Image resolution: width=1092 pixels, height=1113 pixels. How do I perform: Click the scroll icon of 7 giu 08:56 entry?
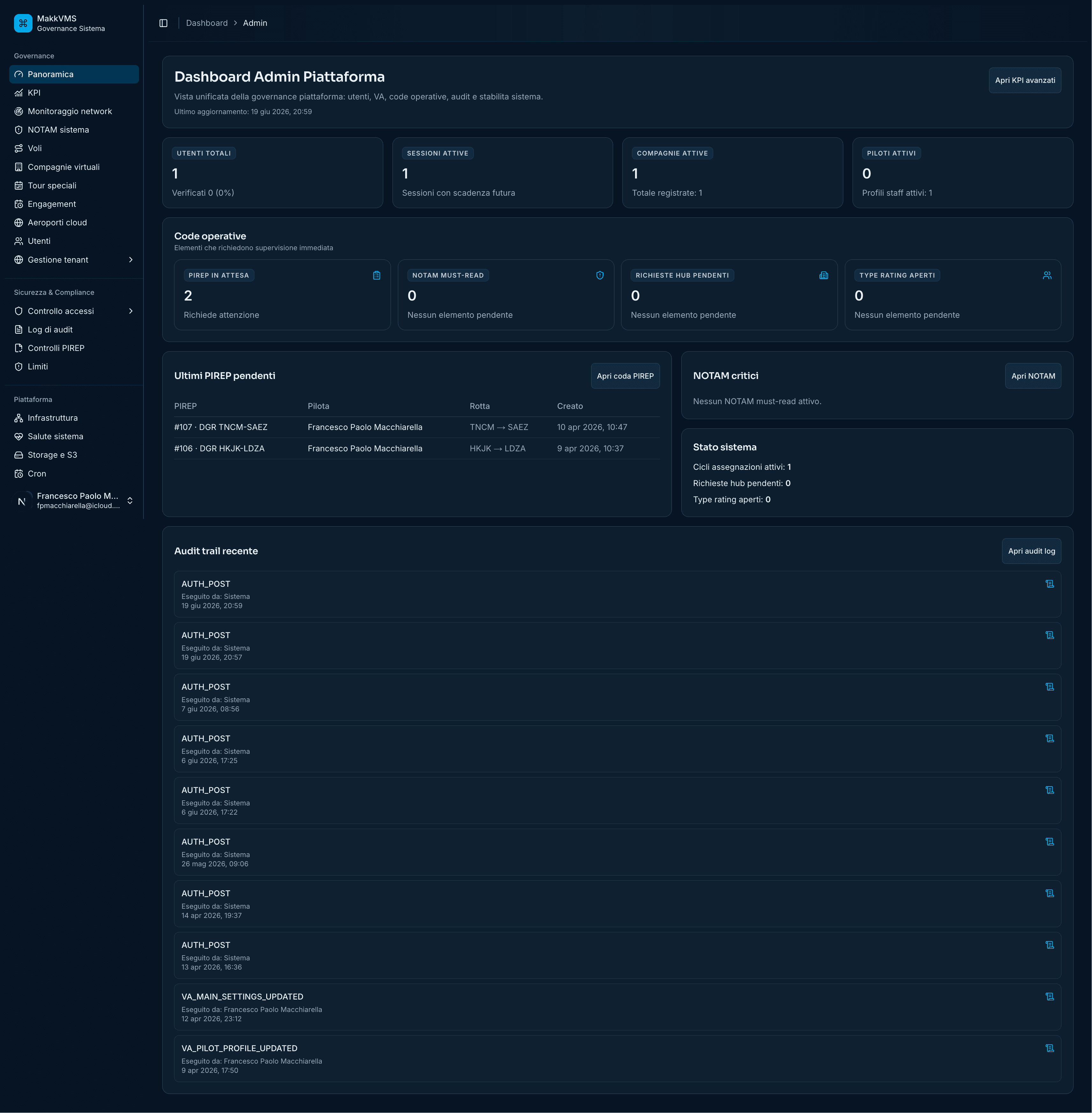(x=1050, y=687)
